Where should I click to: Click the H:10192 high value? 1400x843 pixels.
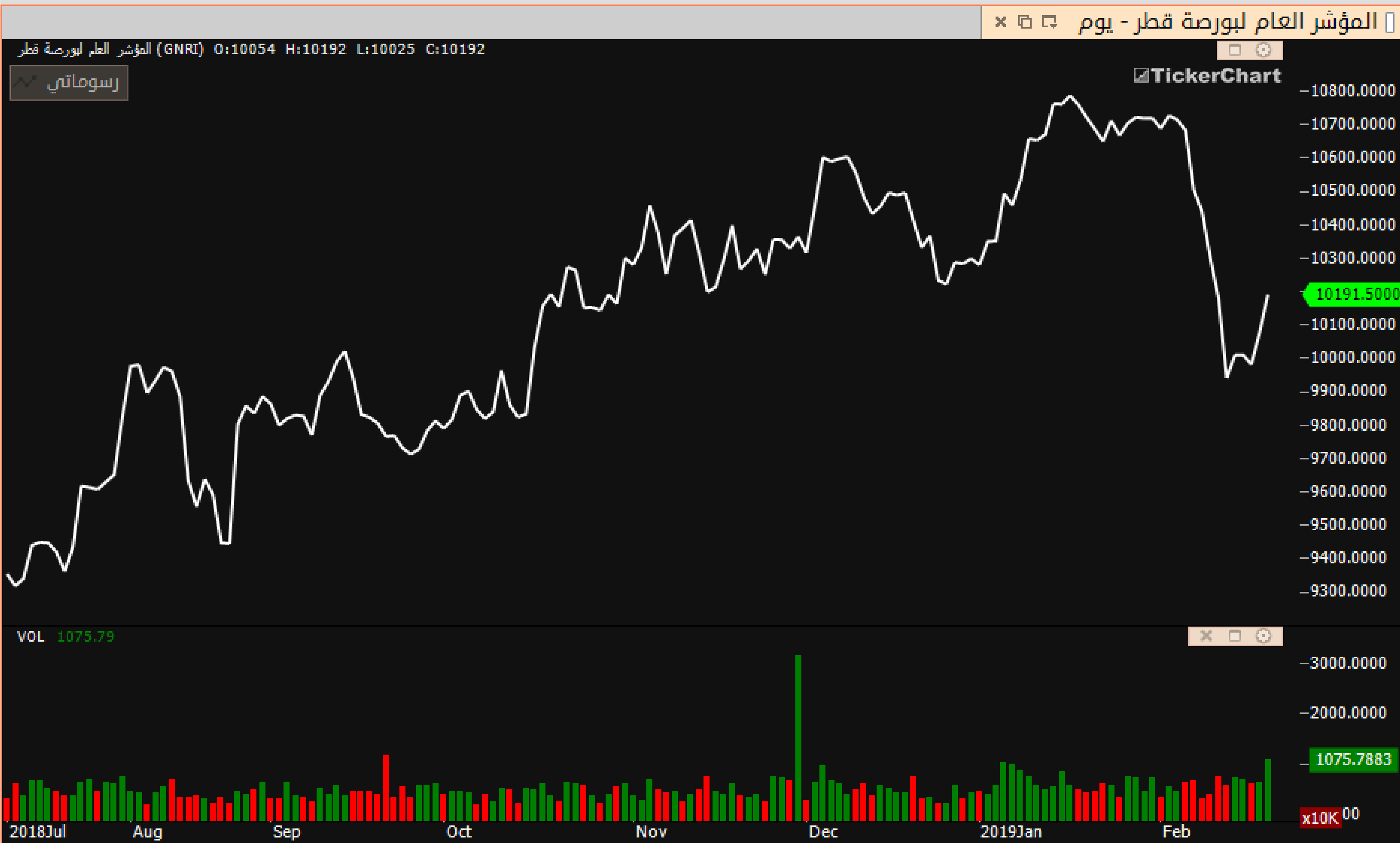coord(316,49)
